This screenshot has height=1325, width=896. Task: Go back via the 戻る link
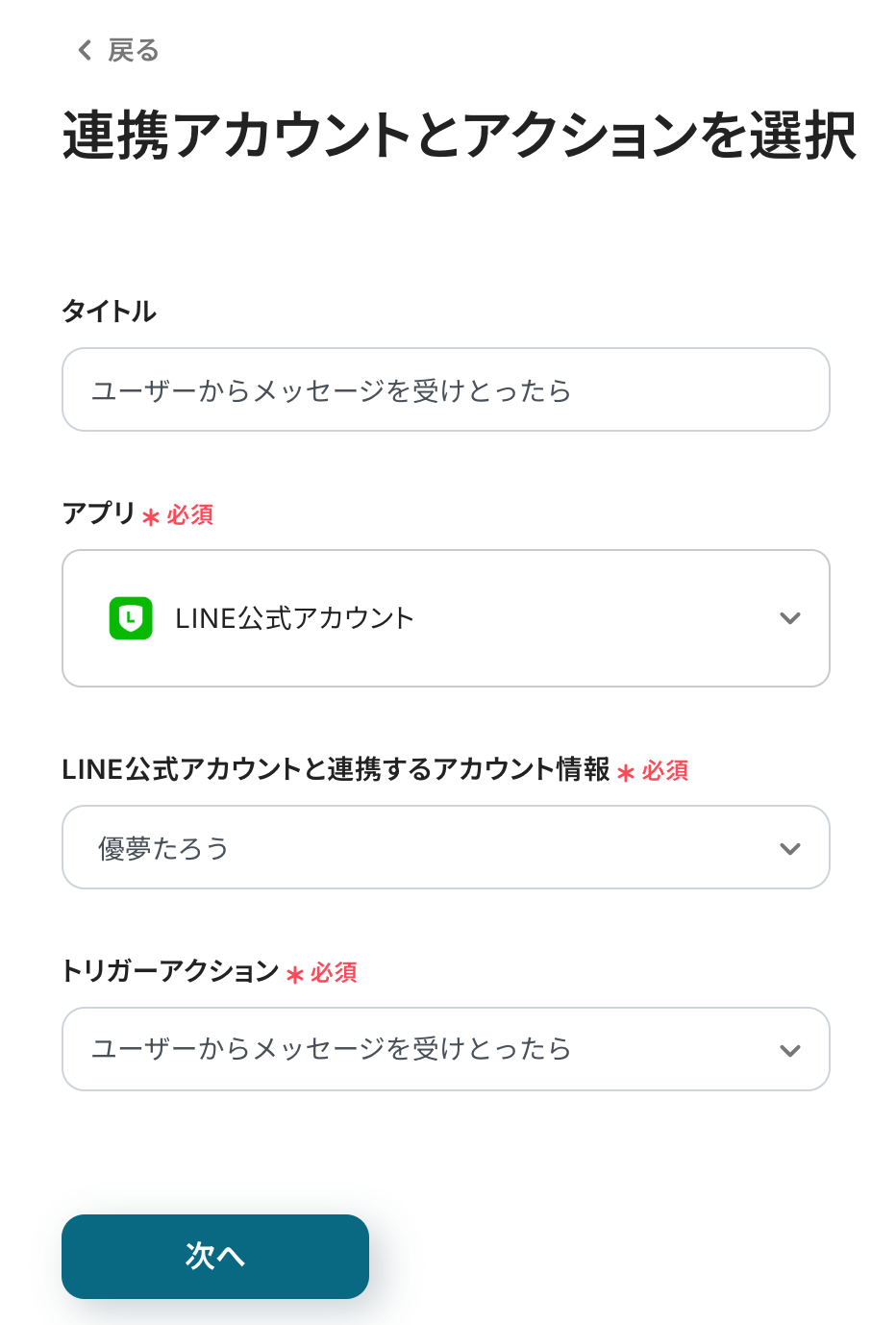tap(133, 50)
